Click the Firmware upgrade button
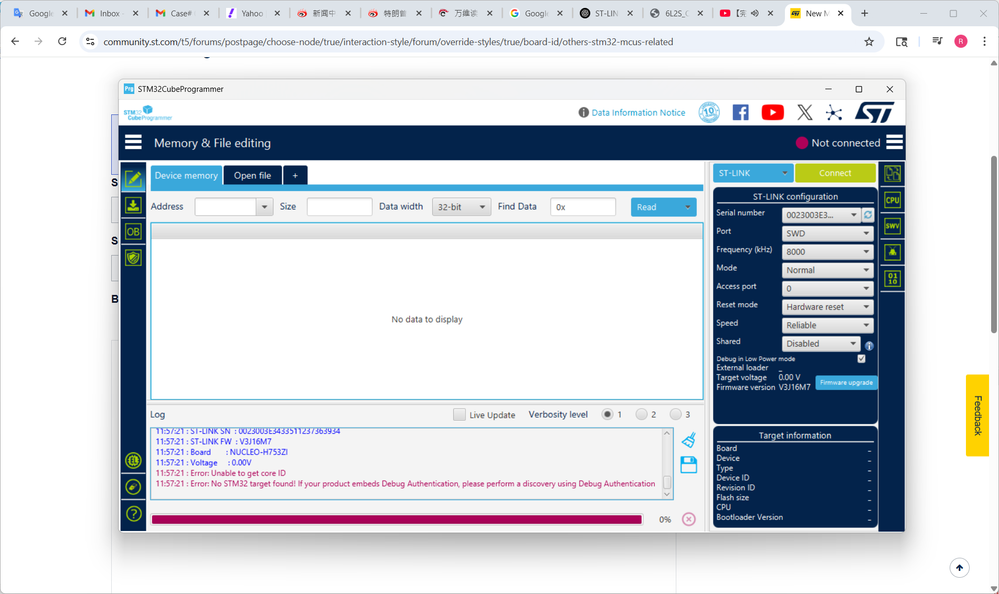This screenshot has width=999, height=594. point(846,382)
